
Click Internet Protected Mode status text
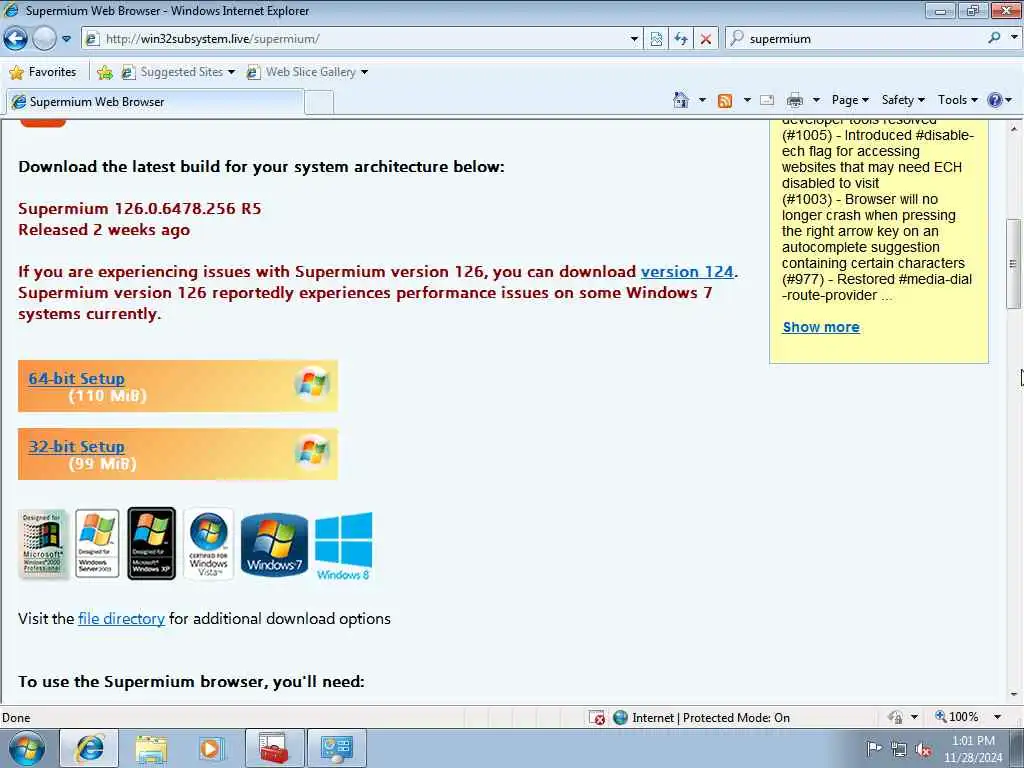tap(711, 718)
